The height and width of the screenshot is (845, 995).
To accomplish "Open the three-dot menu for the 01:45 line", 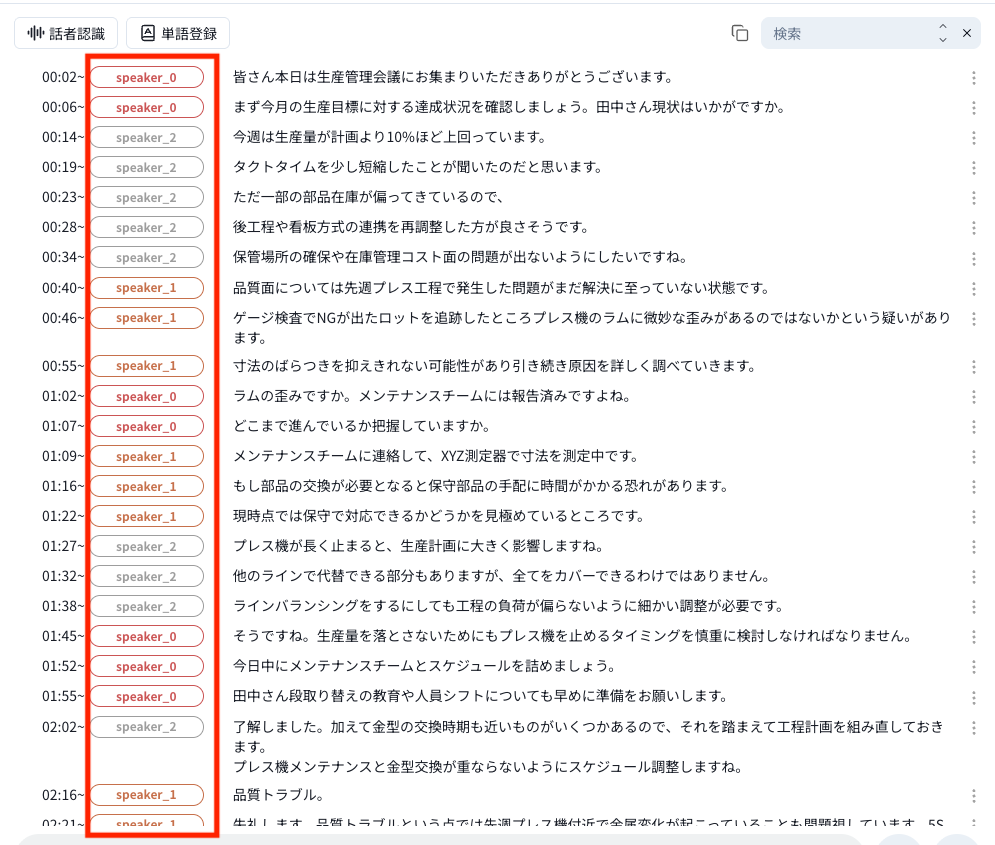I will coord(974,637).
